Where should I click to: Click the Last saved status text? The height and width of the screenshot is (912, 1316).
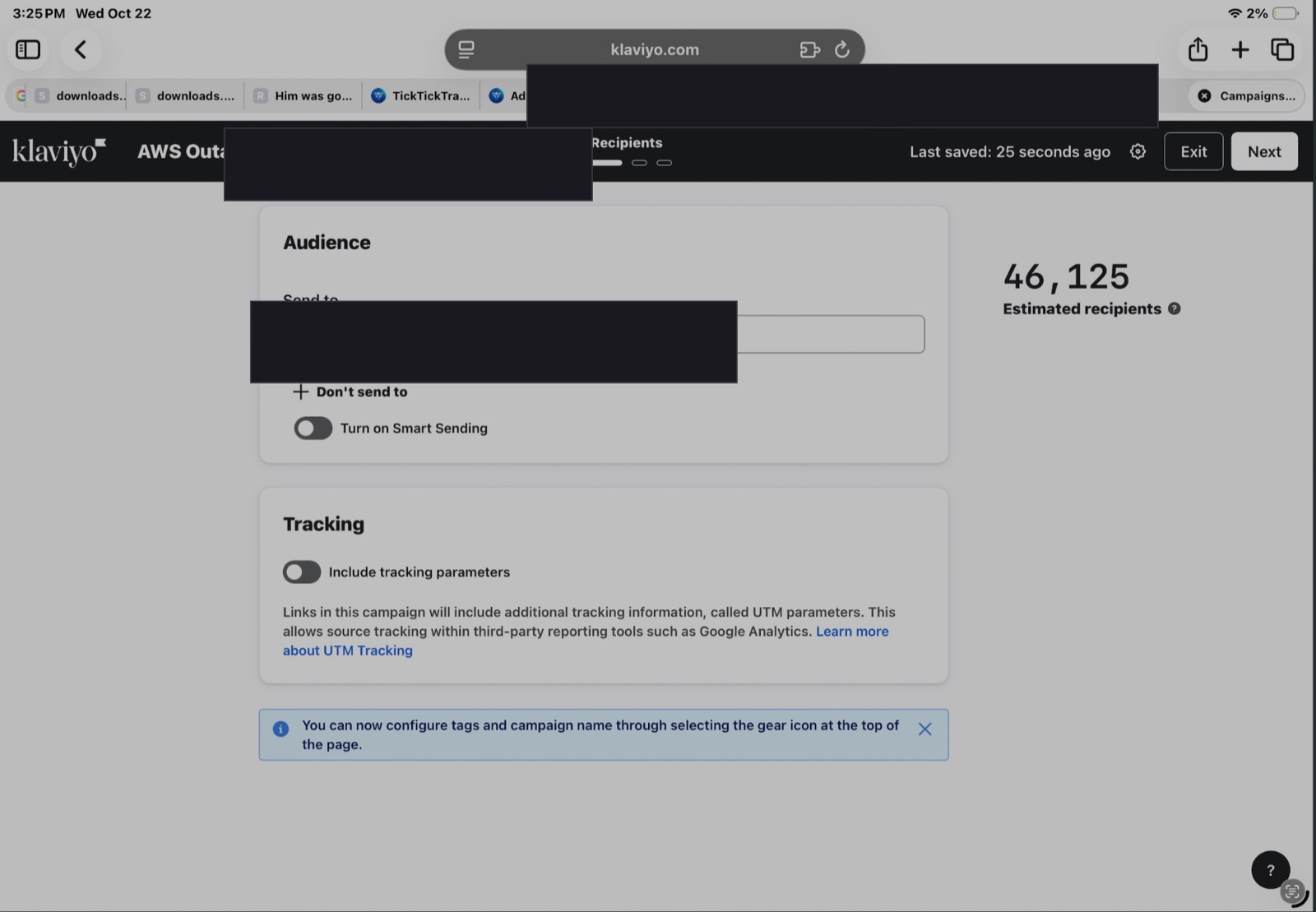pyautogui.click(x=1010, y=151)
